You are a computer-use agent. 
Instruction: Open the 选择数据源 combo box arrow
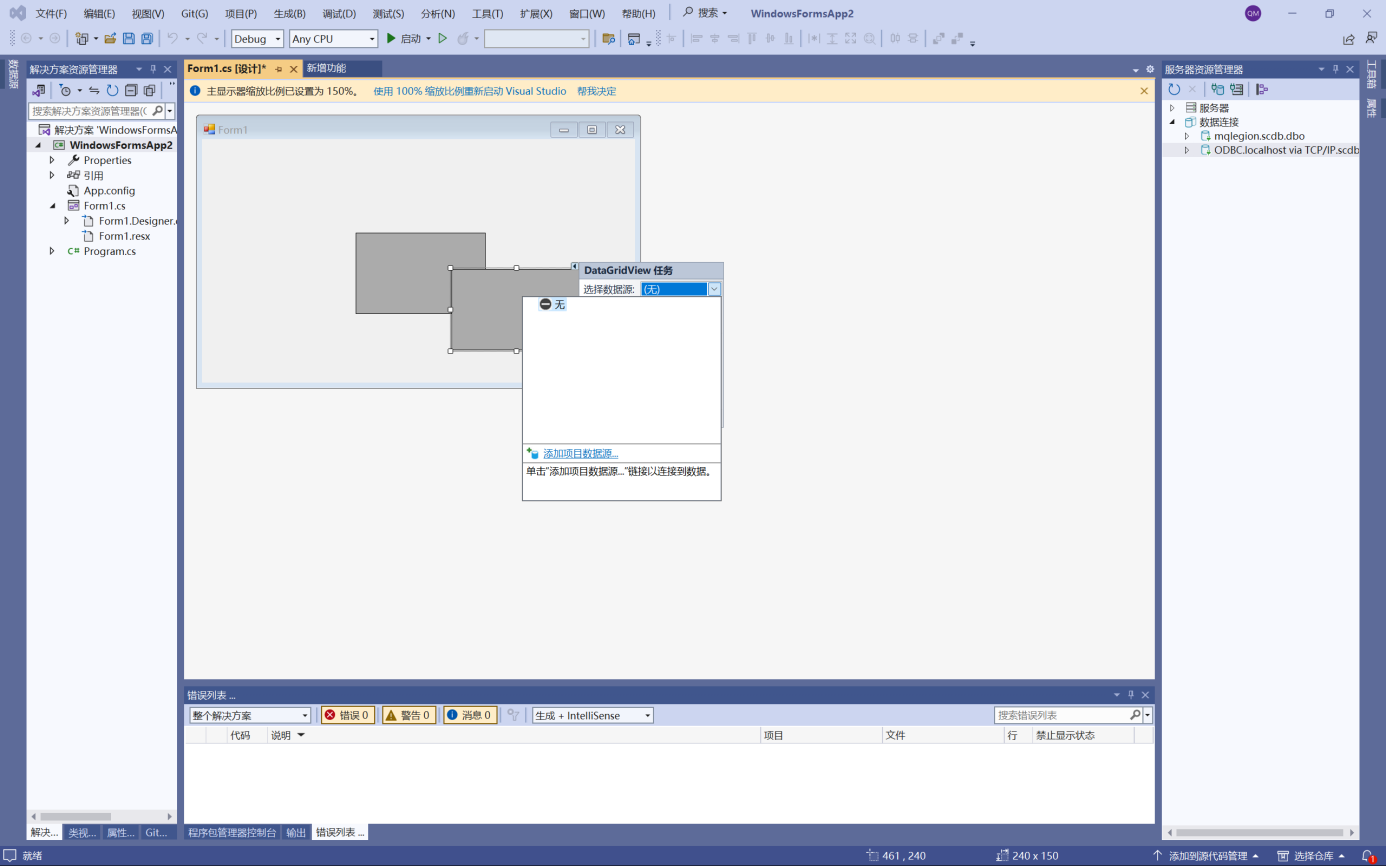[714, 289]
